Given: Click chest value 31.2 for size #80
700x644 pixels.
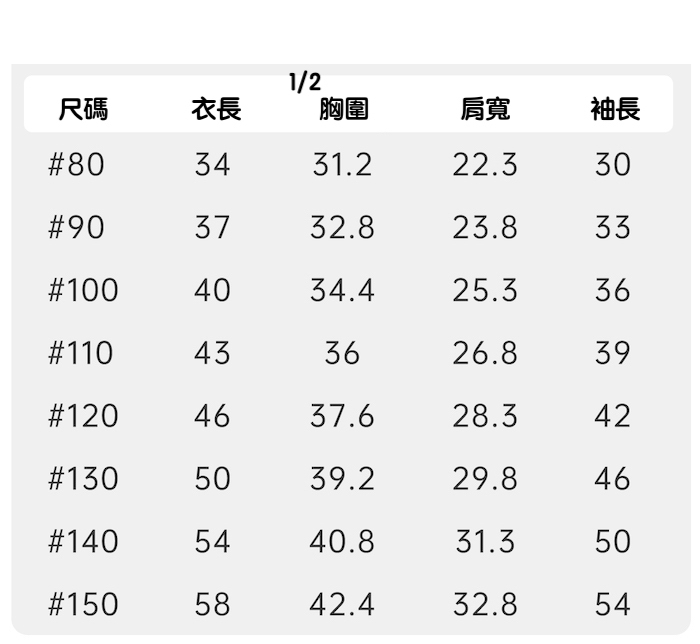Looking at the screenshot, I should pos(342,165).
